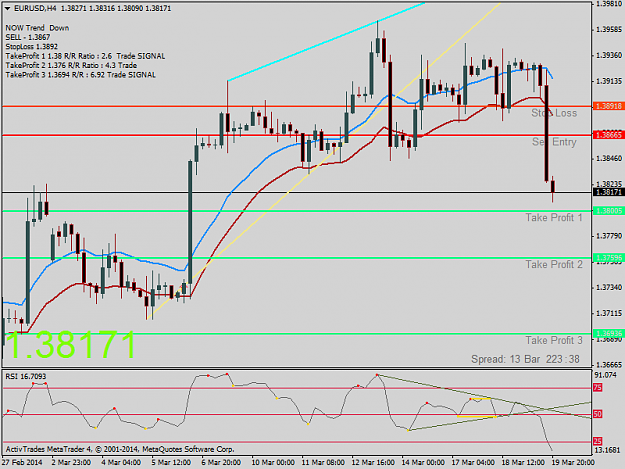Select the 'Stop Loss' chart label
Image resolution: width=625 pixels, height=469 pixels.
(x=554, y=113)
